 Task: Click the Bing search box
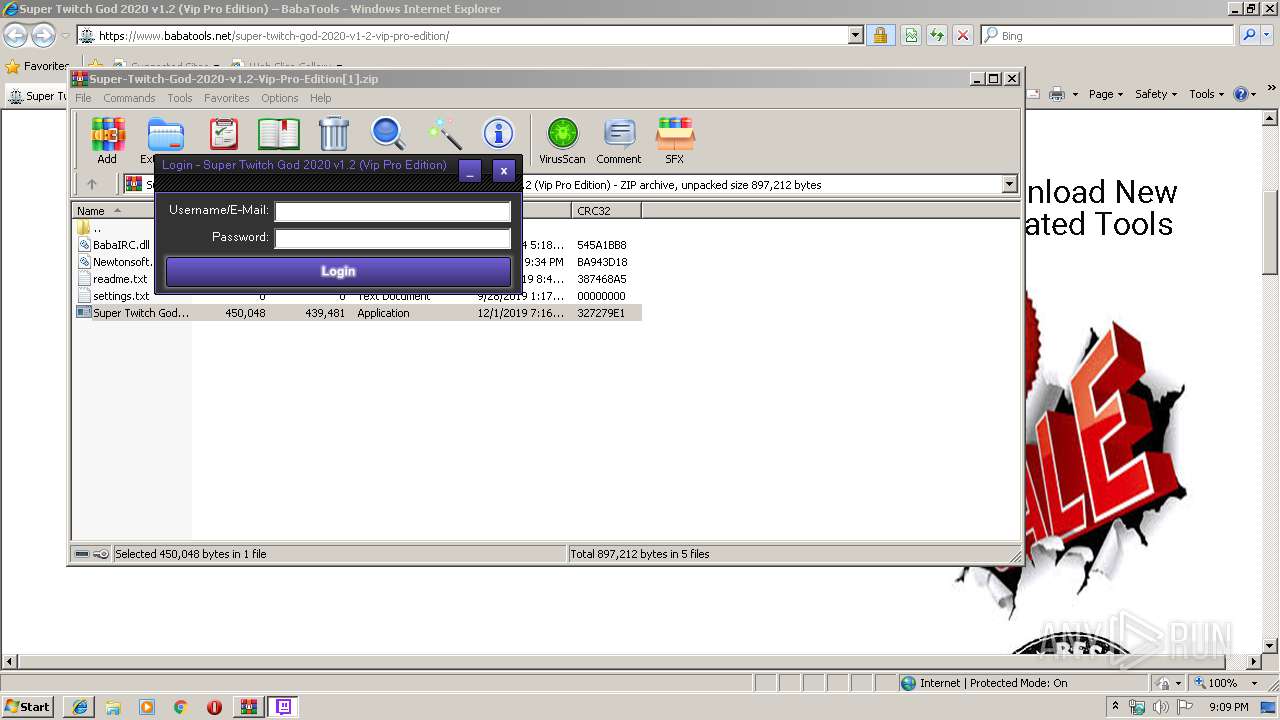1107,35
